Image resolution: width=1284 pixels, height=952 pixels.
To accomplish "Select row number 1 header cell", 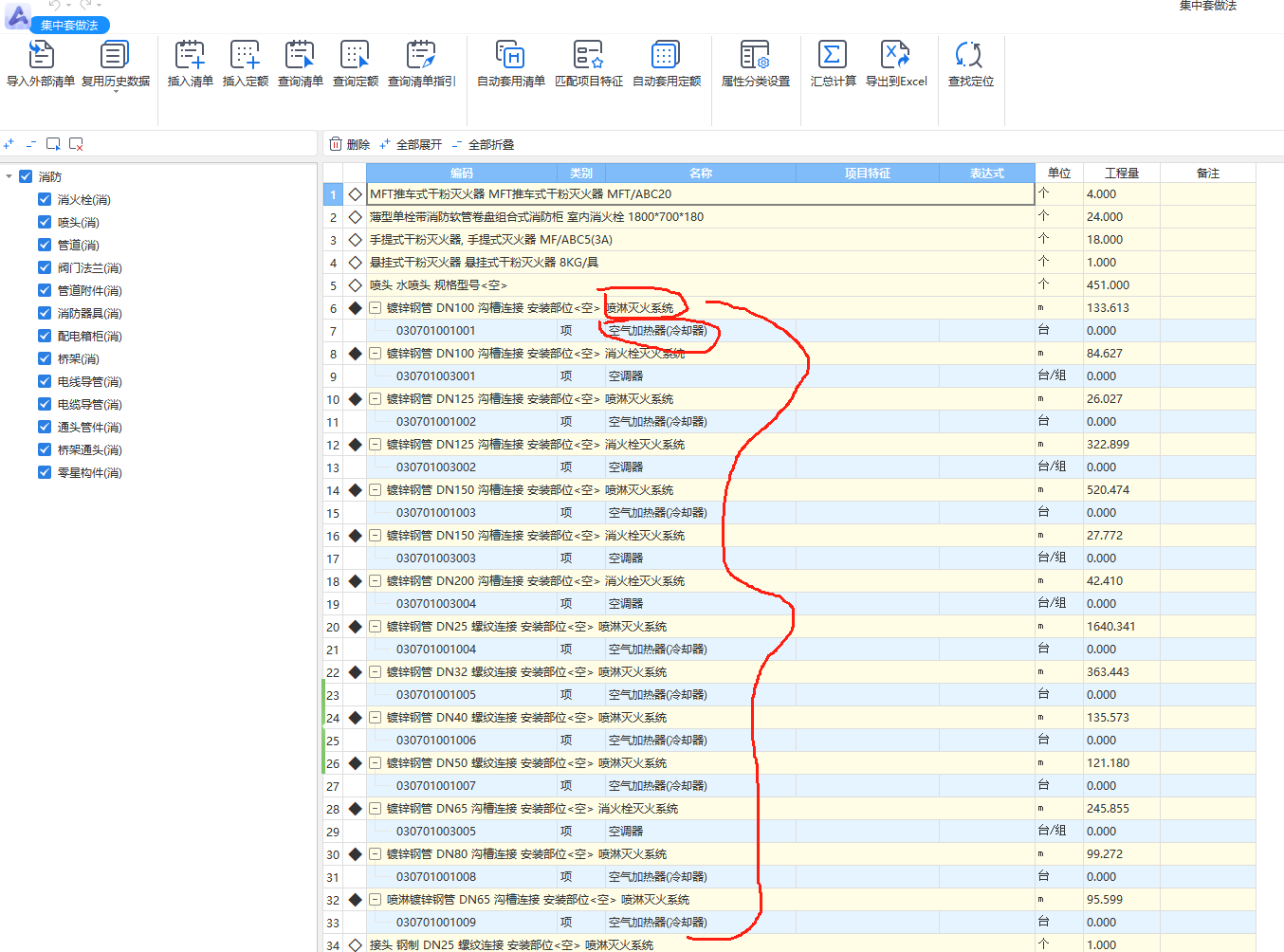I will pyautogui.click(x=333, y=194).
